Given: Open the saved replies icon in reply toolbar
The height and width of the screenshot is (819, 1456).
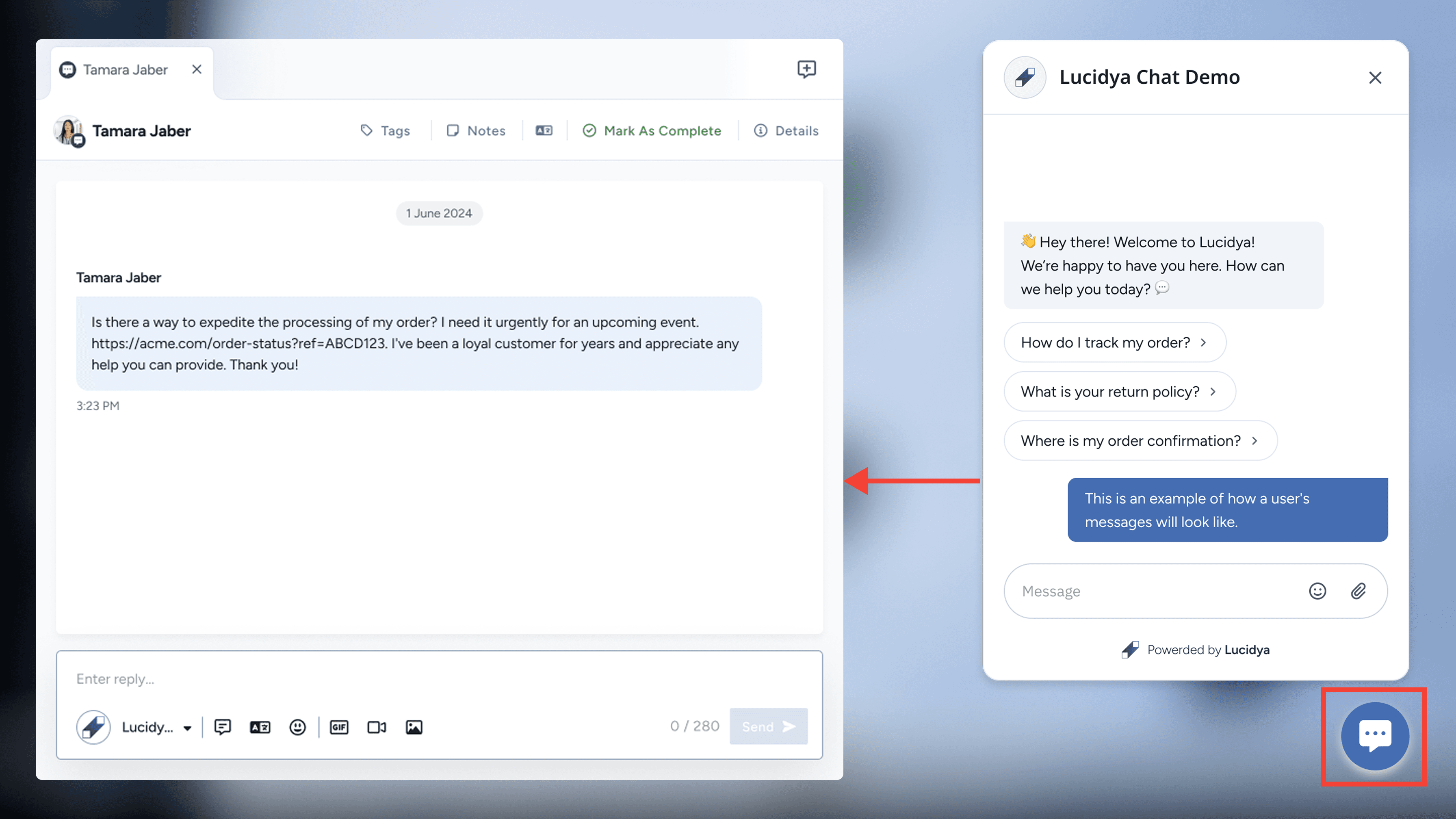Looking at the screenshot, I should [222, 727].
